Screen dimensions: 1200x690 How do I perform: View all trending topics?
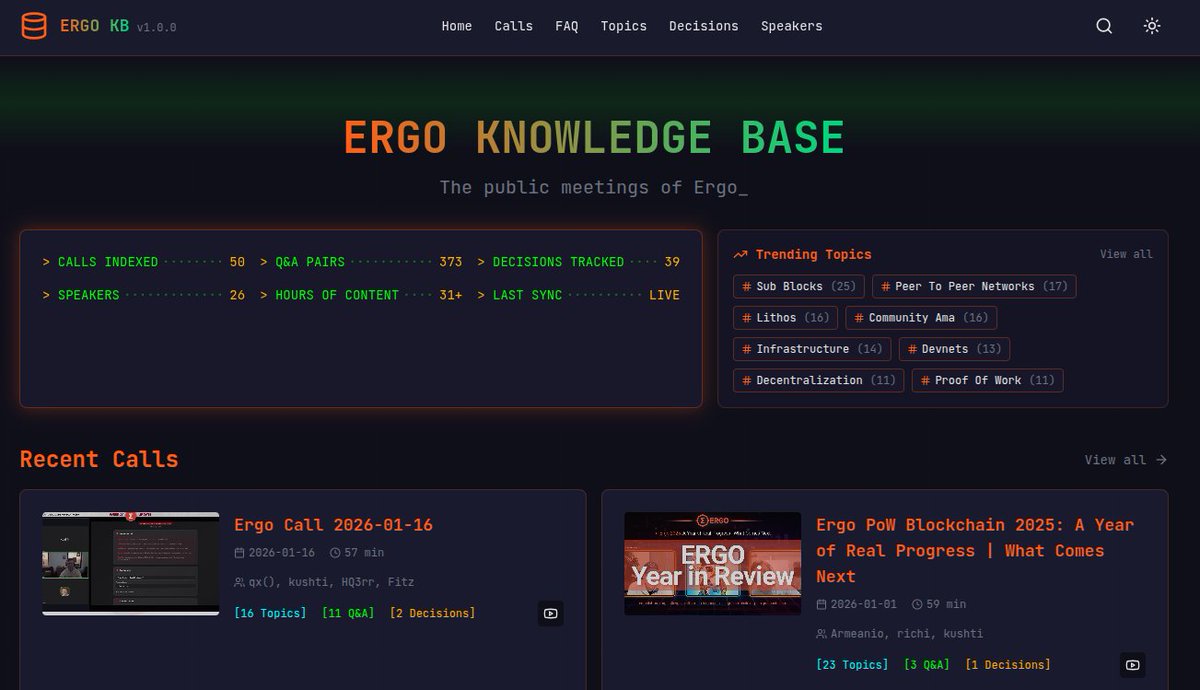tap(1126, 254)
